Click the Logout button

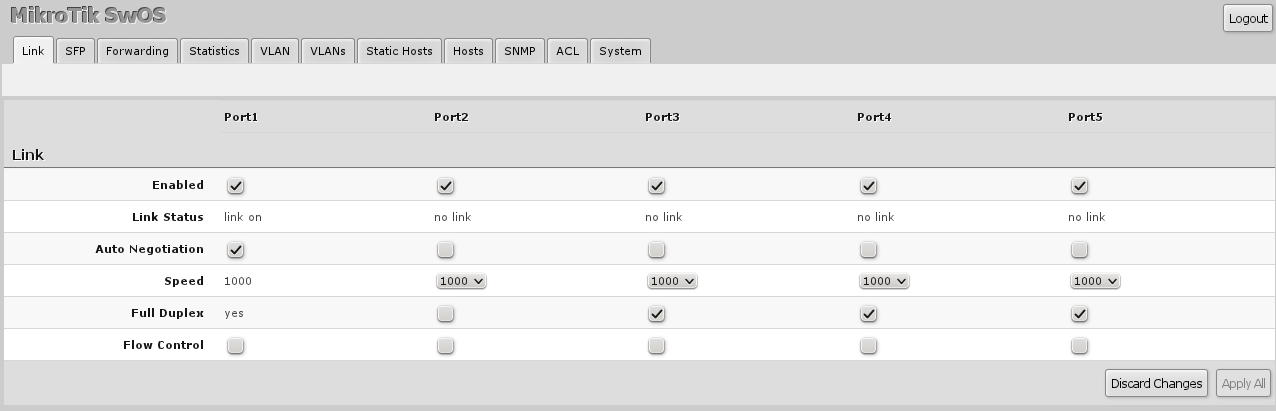pyautogui.click(x=1248, y=19)
